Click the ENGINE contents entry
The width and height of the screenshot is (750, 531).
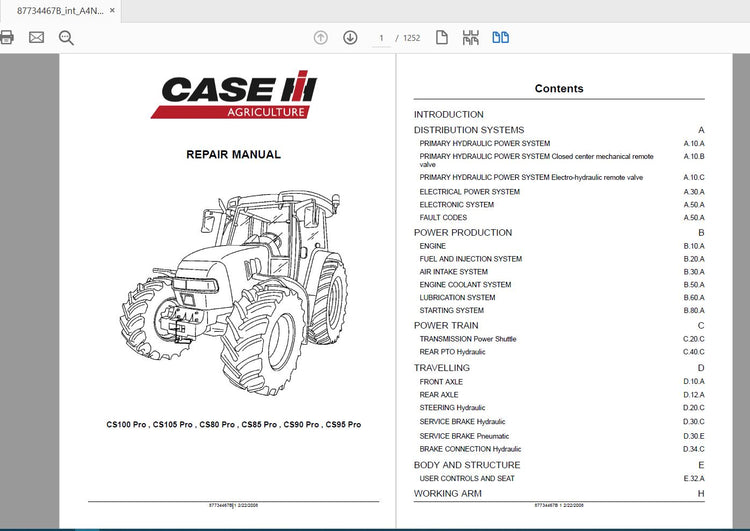pyautogui.click(x=432, y=246)
